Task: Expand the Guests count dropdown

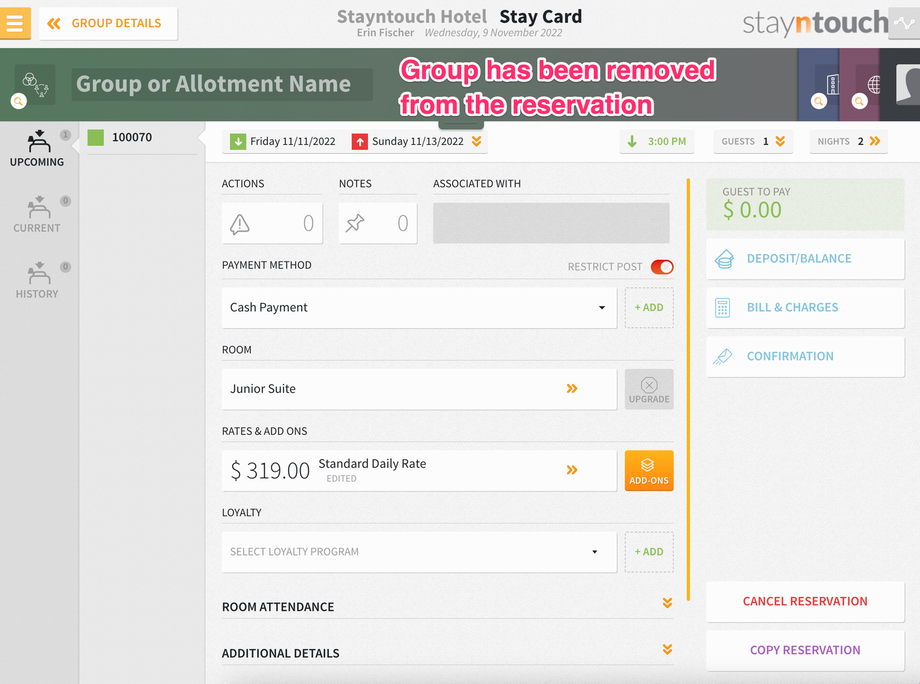Action: 753,141
